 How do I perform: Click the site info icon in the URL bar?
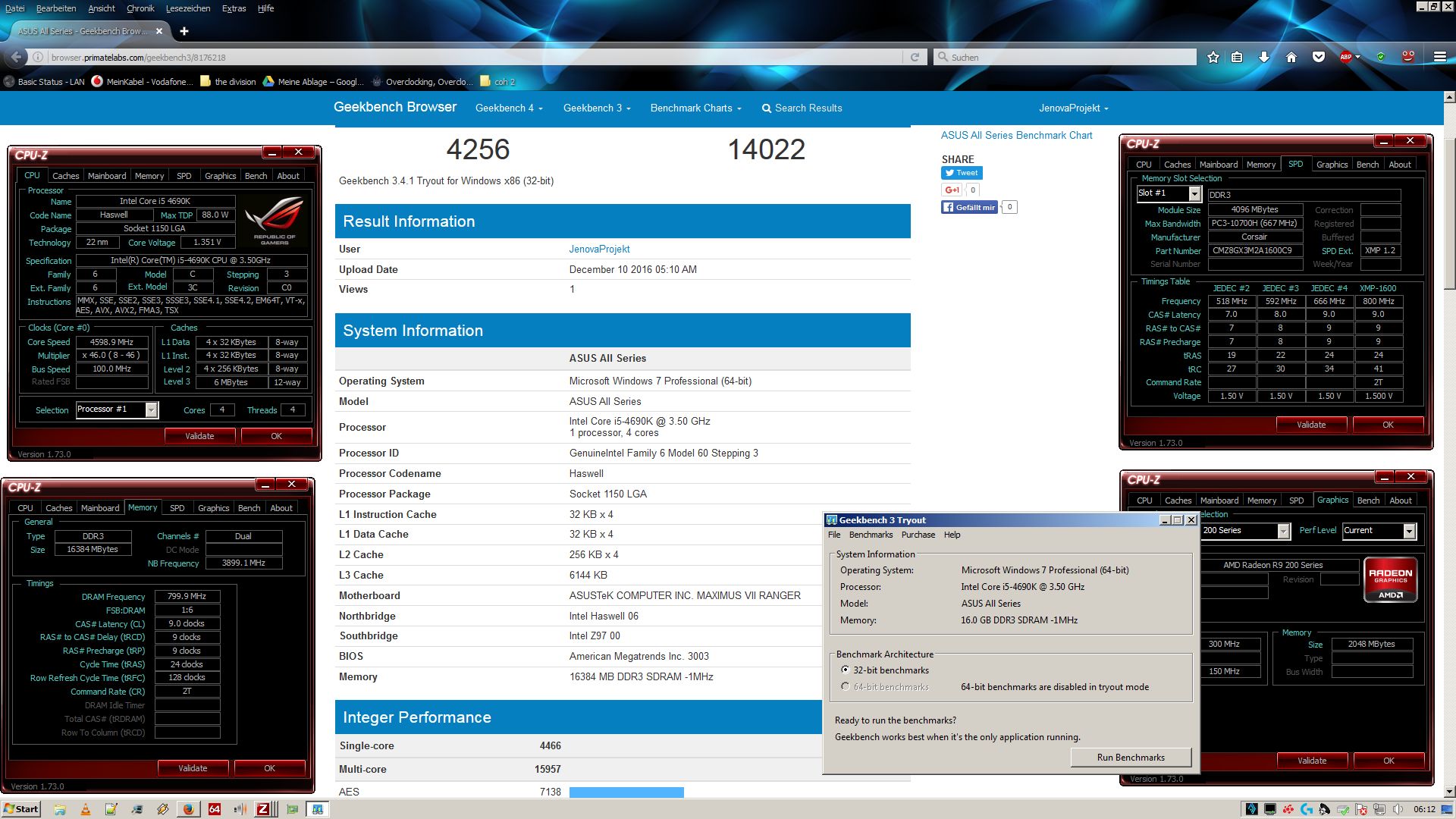38,57
